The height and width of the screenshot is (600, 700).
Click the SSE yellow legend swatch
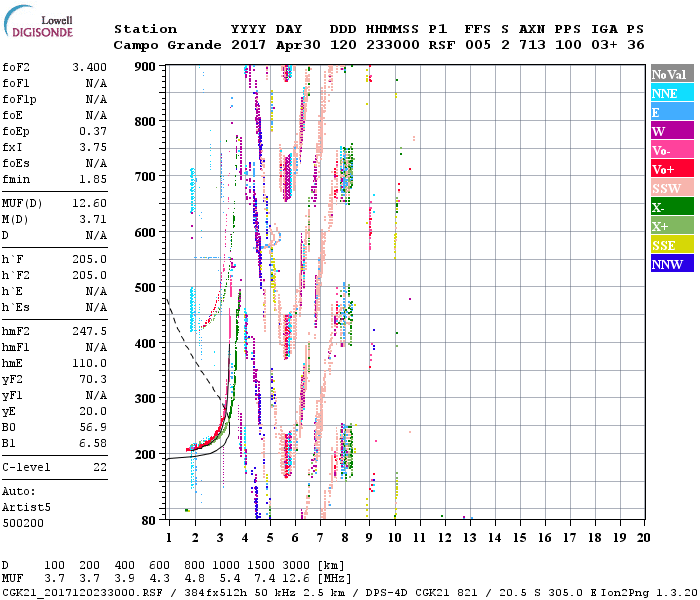click(670, 246)
